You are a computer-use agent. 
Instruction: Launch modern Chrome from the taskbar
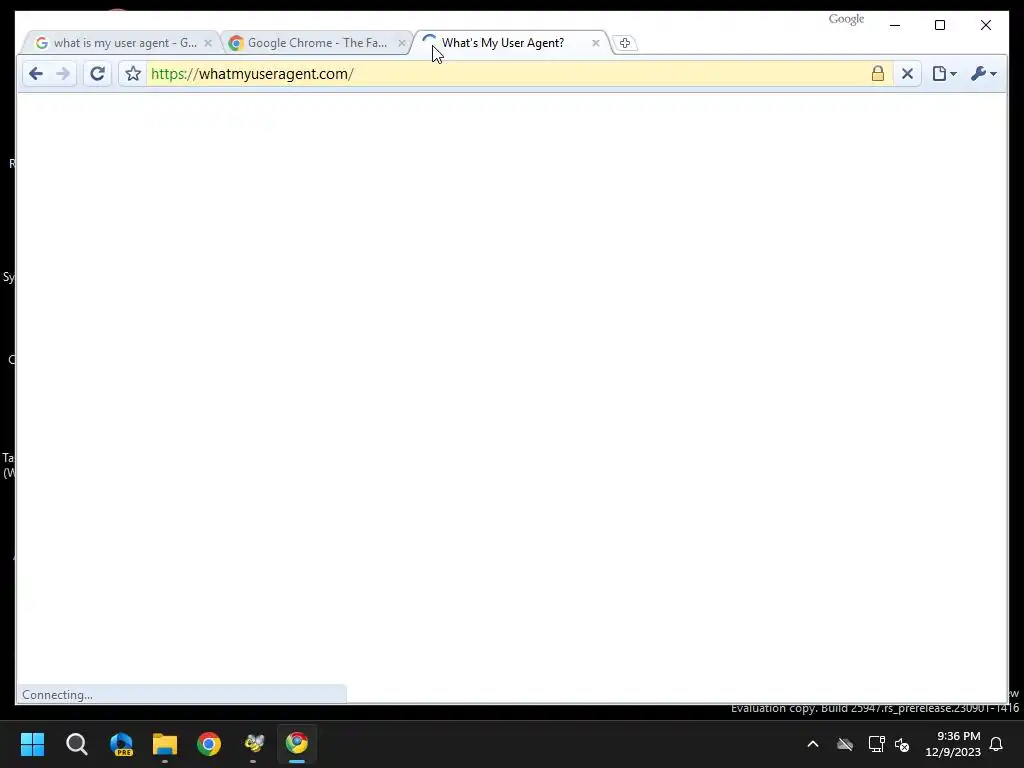[x=209, y=744]
